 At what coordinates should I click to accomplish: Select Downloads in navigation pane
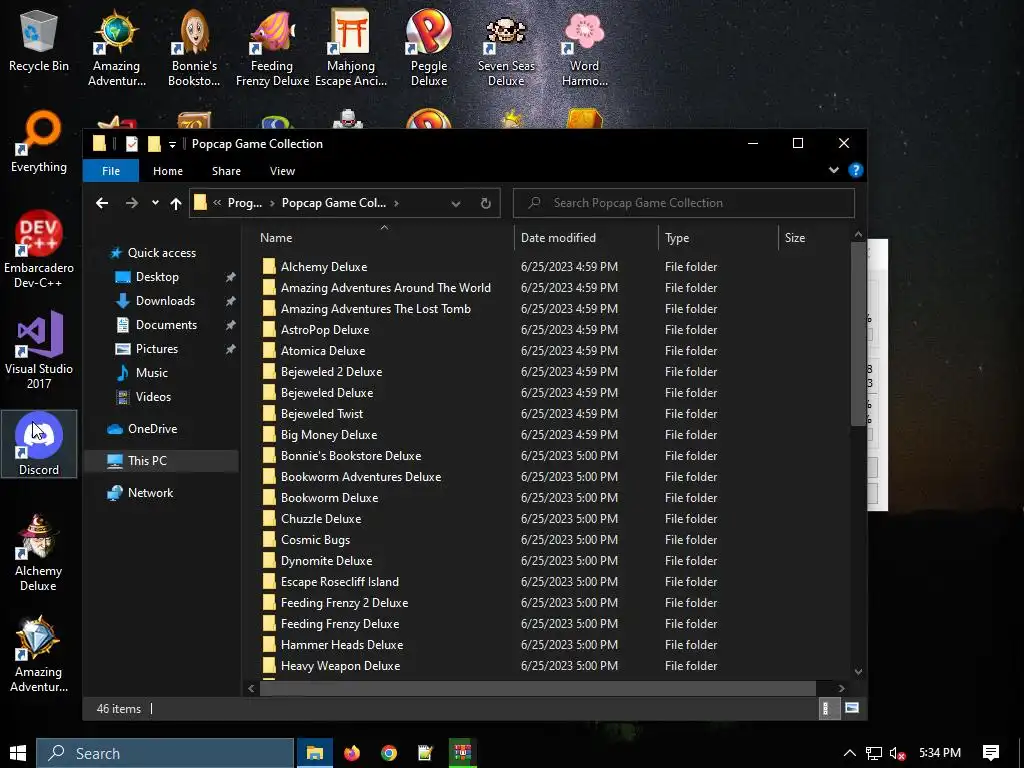(165, 301)
